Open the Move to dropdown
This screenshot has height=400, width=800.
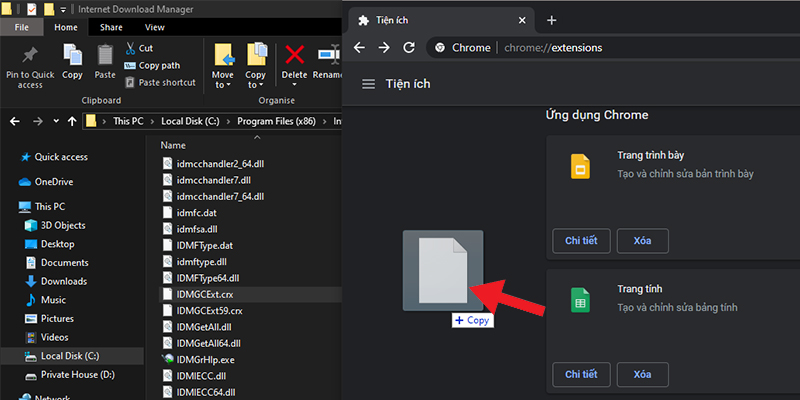point(223,66)
